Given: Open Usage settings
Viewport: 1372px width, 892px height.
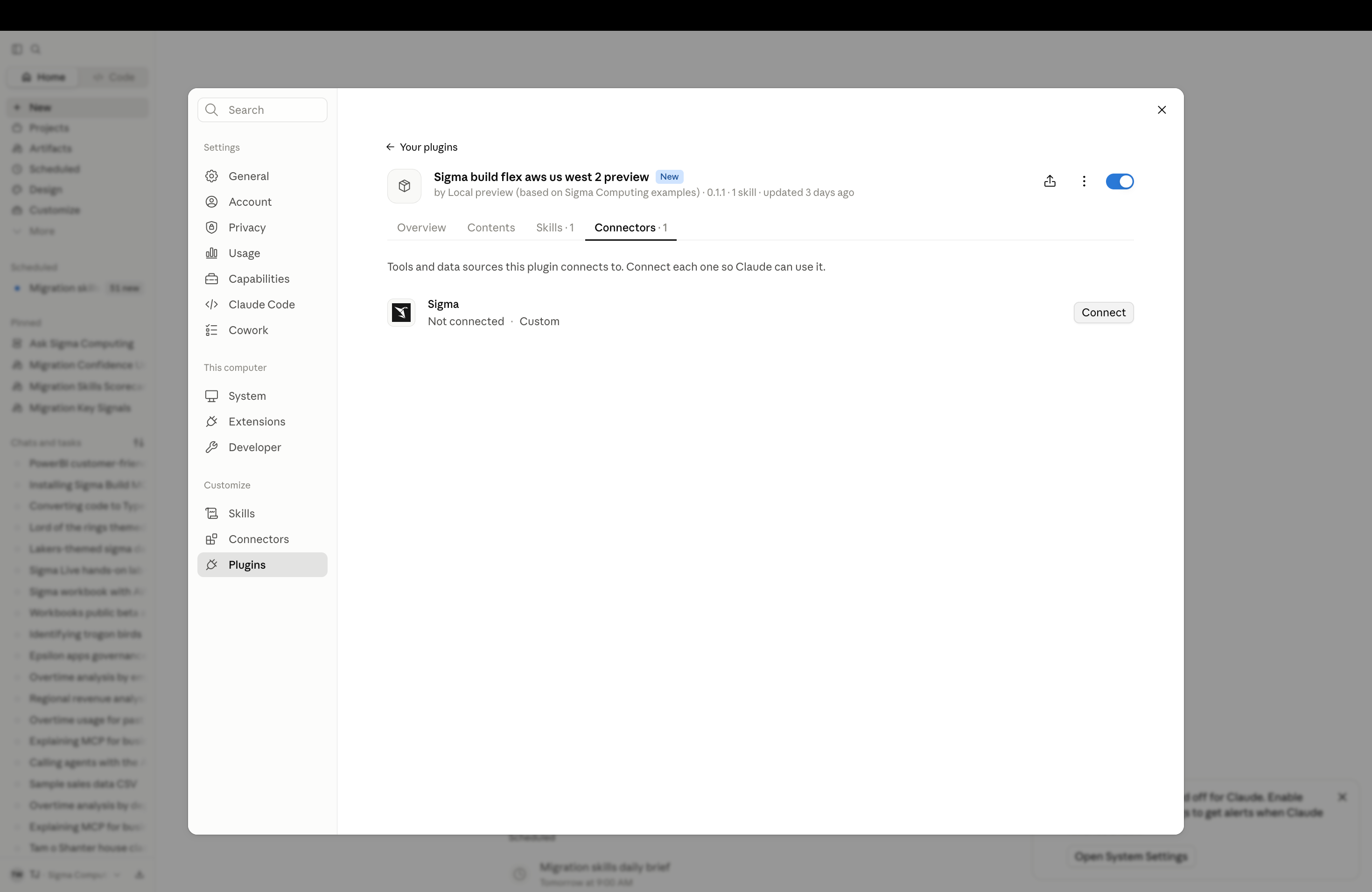Looking at the screenshot, I should (x=262, y=253).
